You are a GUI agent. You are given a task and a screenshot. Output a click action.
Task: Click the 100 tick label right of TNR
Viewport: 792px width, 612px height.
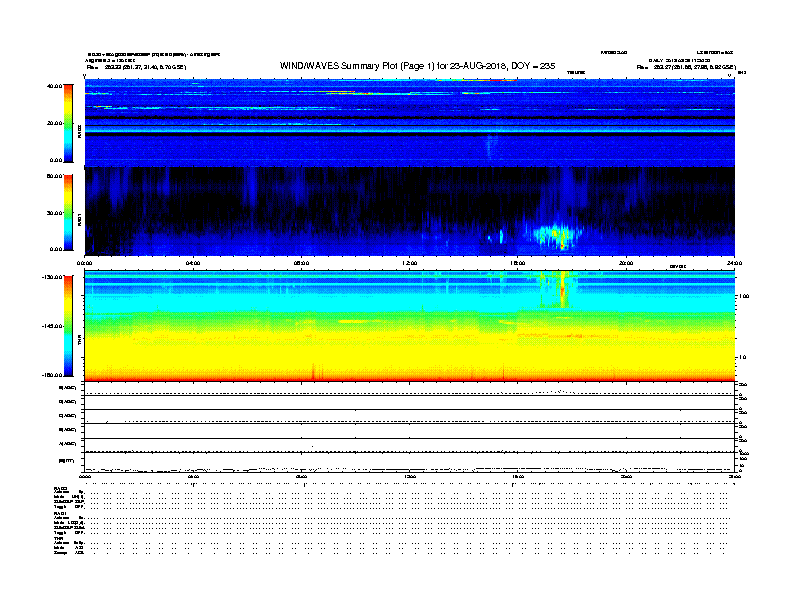[x=744, y=296]
